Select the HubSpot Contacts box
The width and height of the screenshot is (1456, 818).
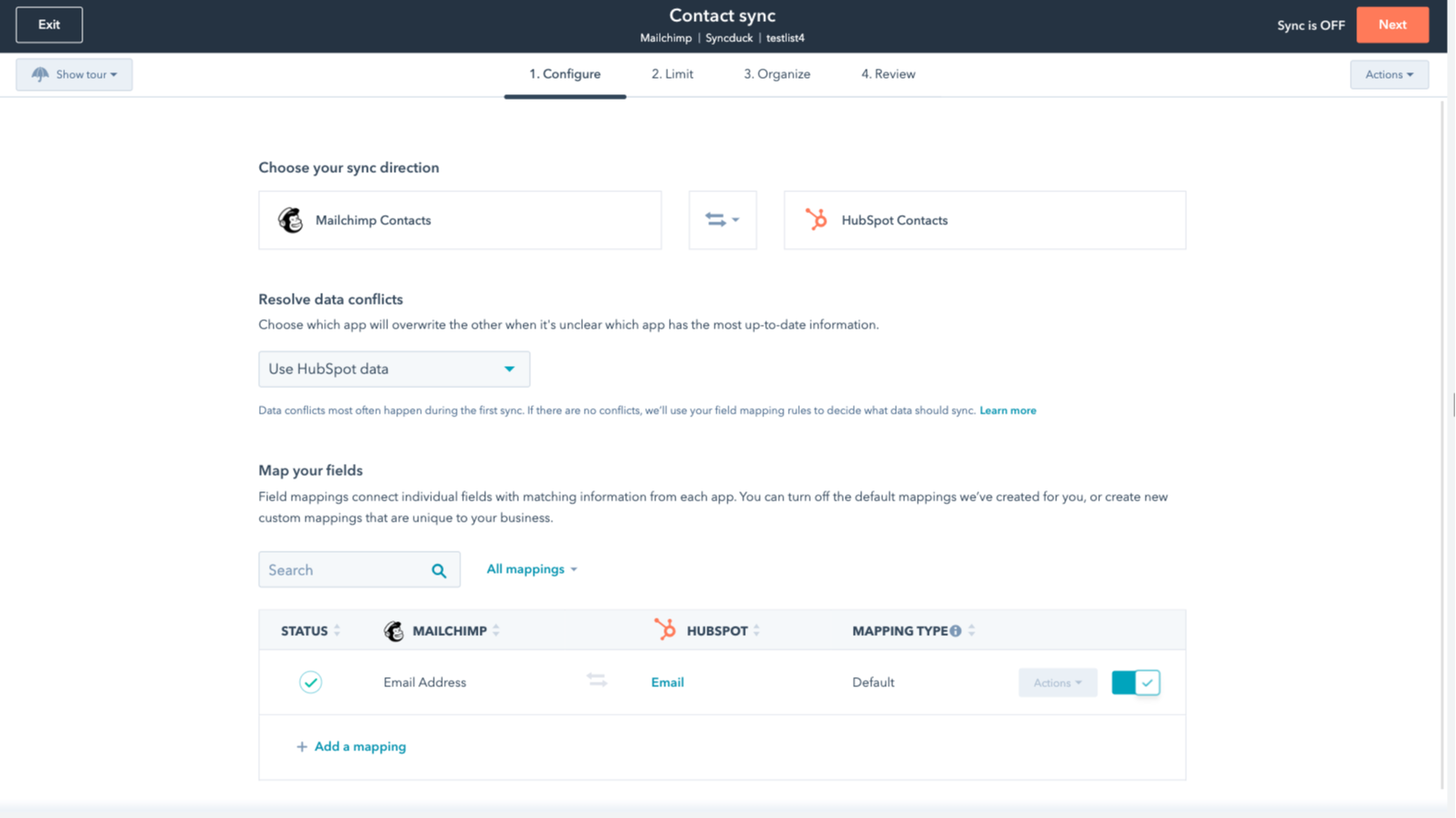[x=985, y=221]
